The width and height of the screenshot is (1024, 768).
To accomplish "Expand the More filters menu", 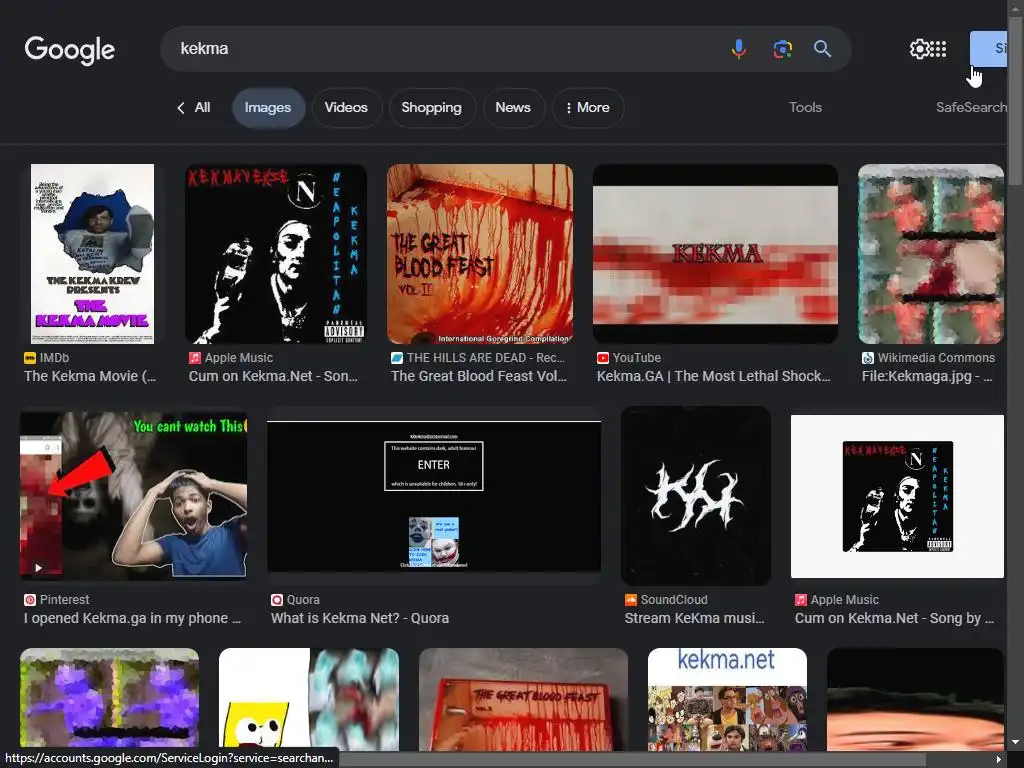I will click(x=588, y=108).
